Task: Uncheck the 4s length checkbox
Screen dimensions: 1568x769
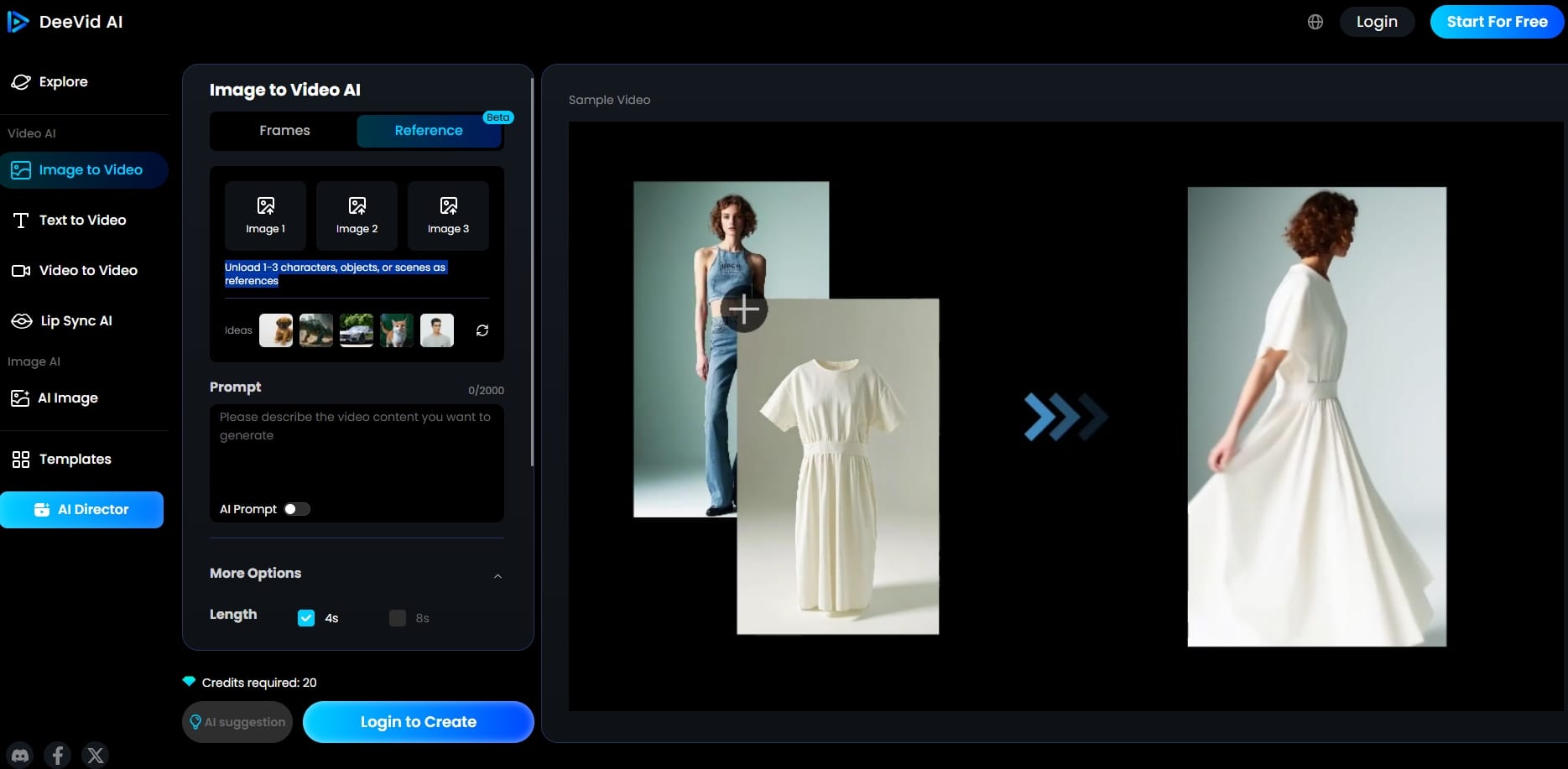Action: 306,618
